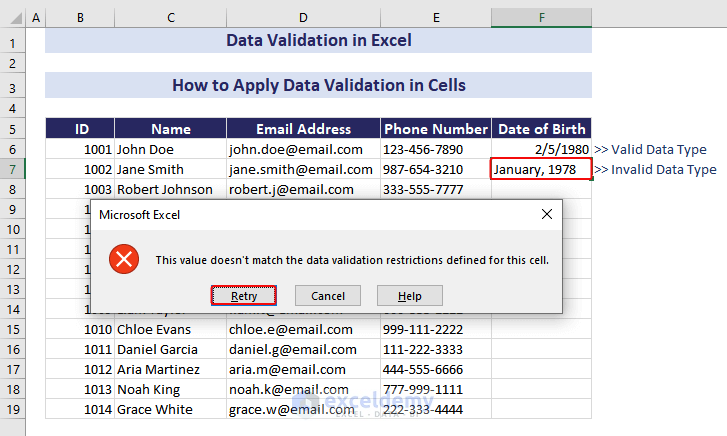Image resolution: width=727 pixels, height=436 pixels.
Task: Open Help from the validation dialog
Action: point(409,296)
